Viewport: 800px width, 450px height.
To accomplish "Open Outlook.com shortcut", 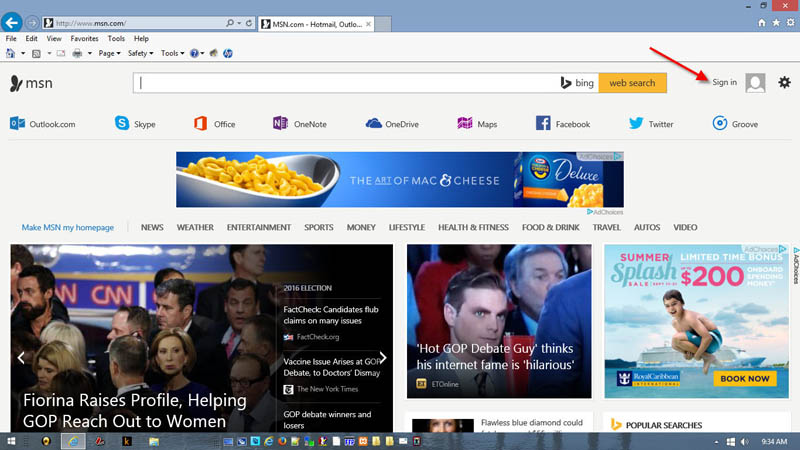I will click(x=42, y=124).
